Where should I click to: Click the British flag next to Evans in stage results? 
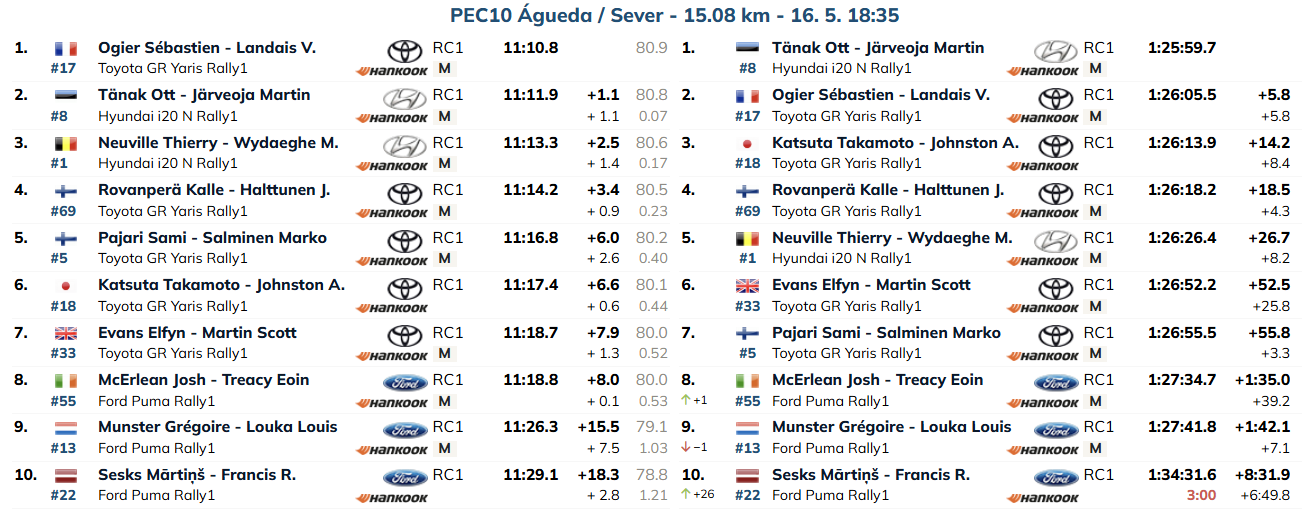click(66, 333)
